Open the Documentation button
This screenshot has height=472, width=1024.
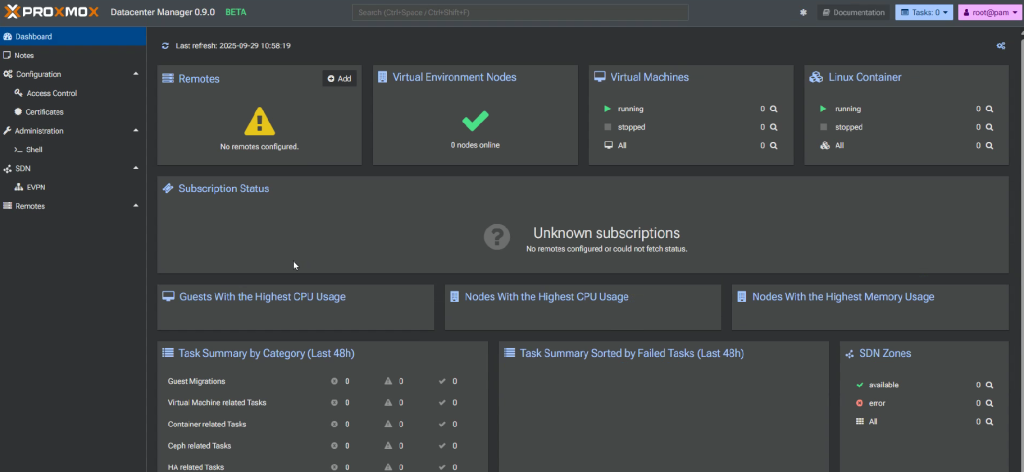[x=853, y=12]
